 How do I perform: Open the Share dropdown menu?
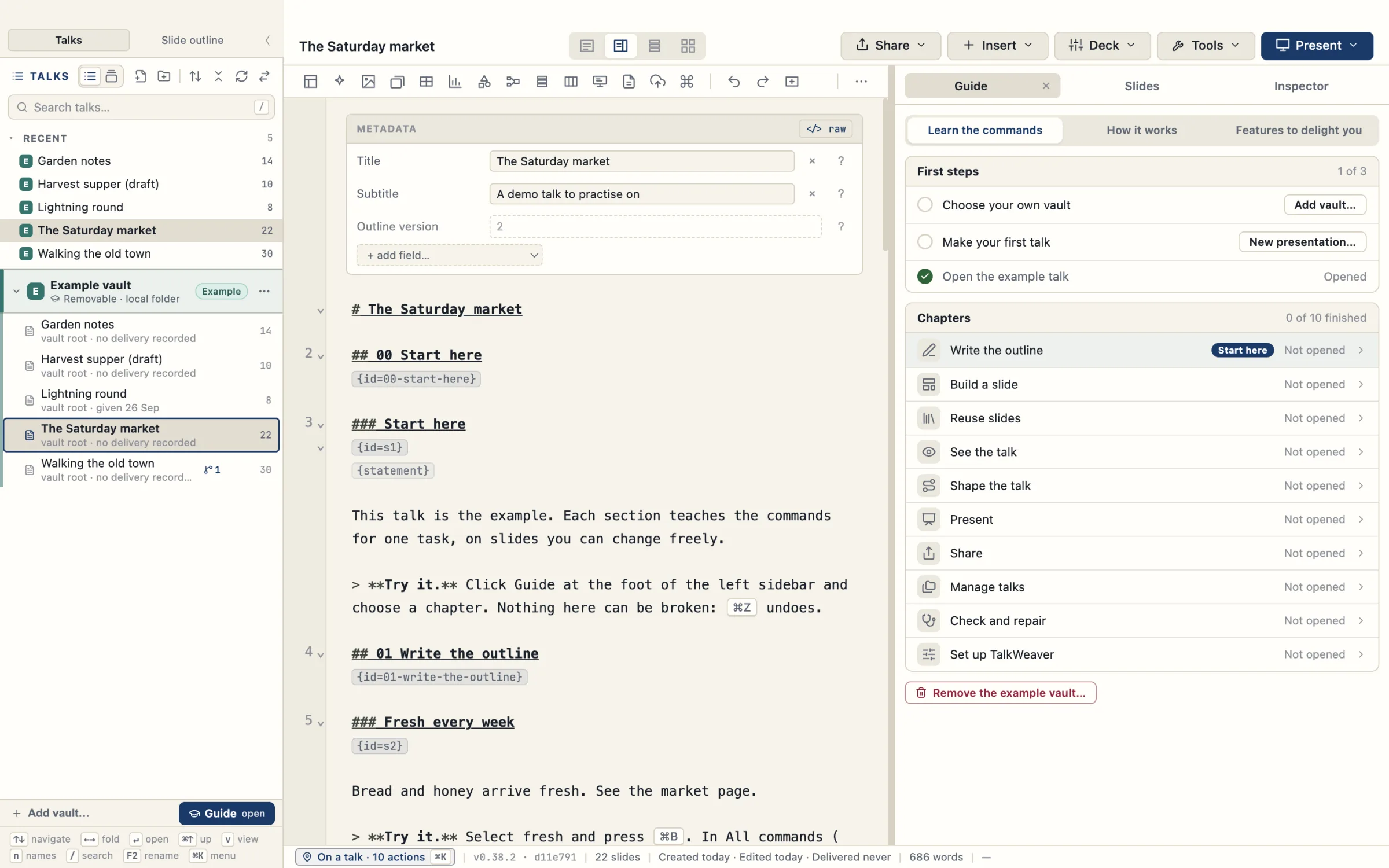pyautogui.click(x=890, y=46)
